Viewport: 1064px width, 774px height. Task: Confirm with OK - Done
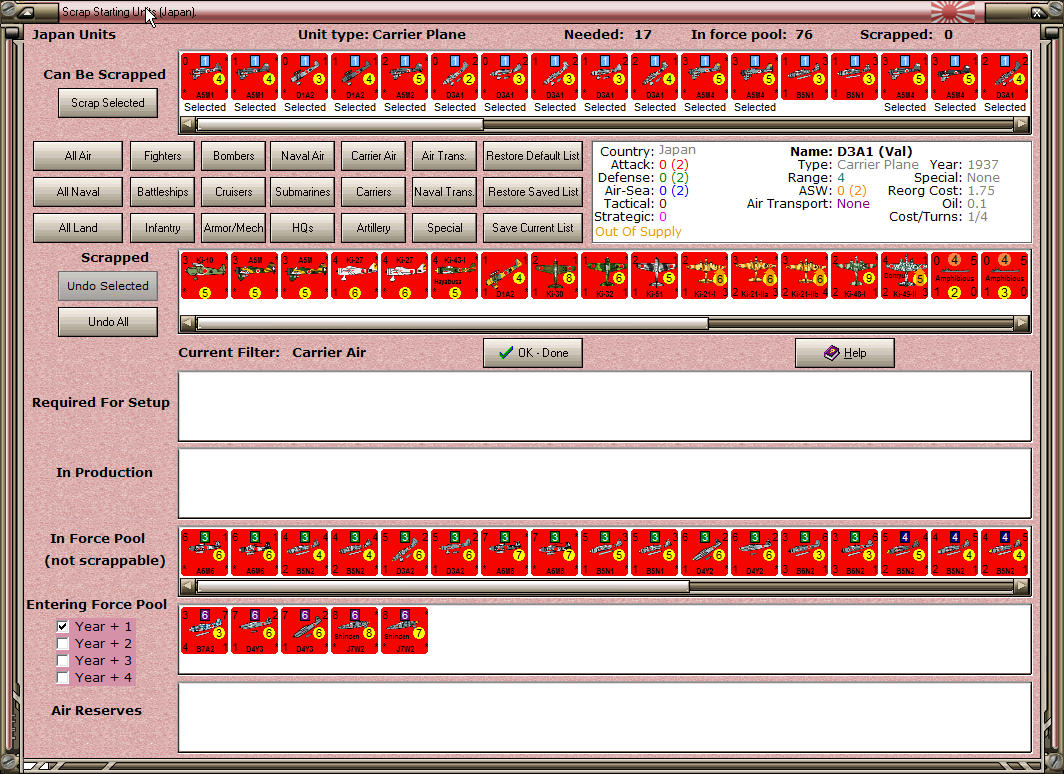[x=533, y=353]
